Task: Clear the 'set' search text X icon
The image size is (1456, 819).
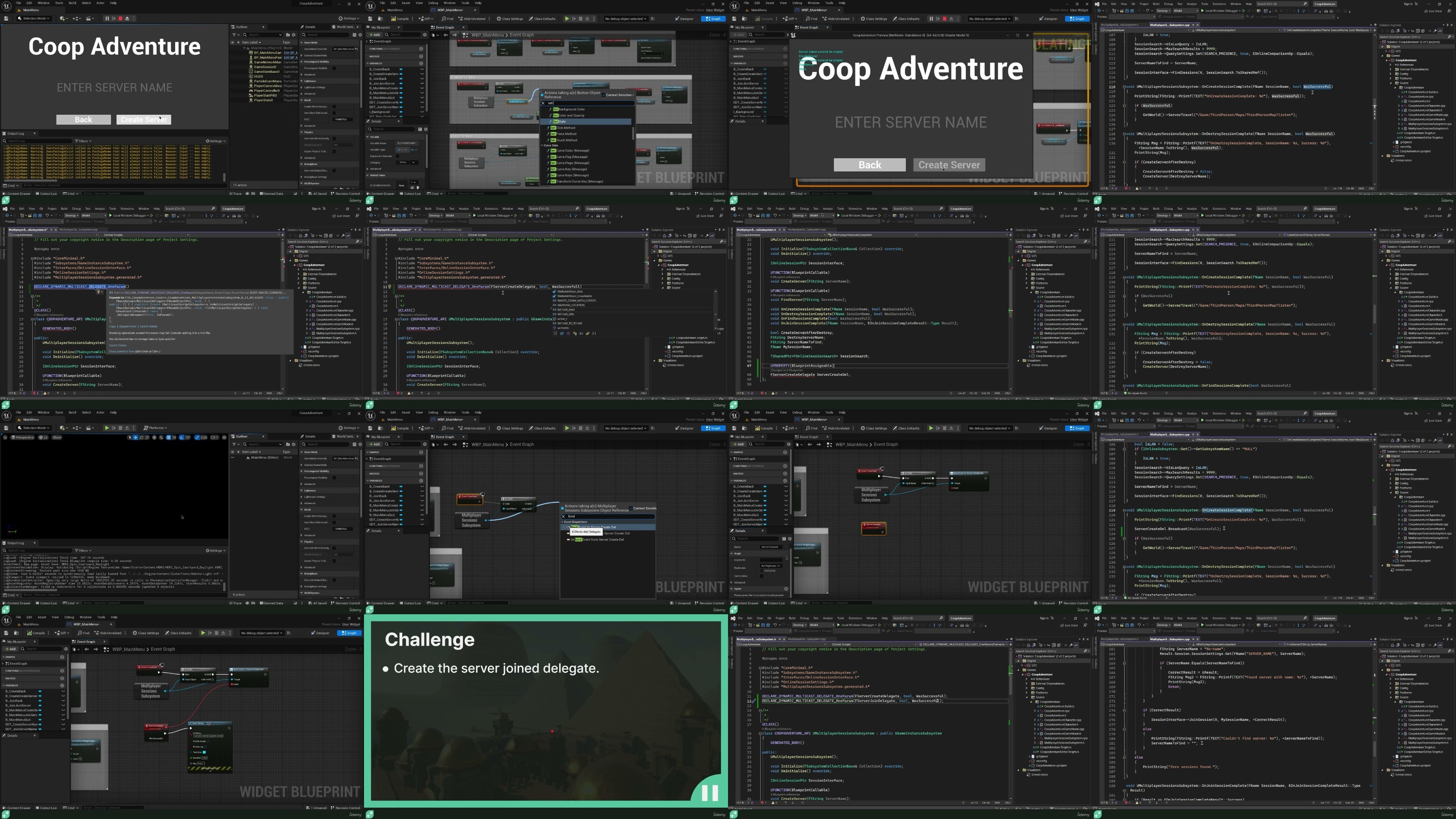Action: point(543,103)
